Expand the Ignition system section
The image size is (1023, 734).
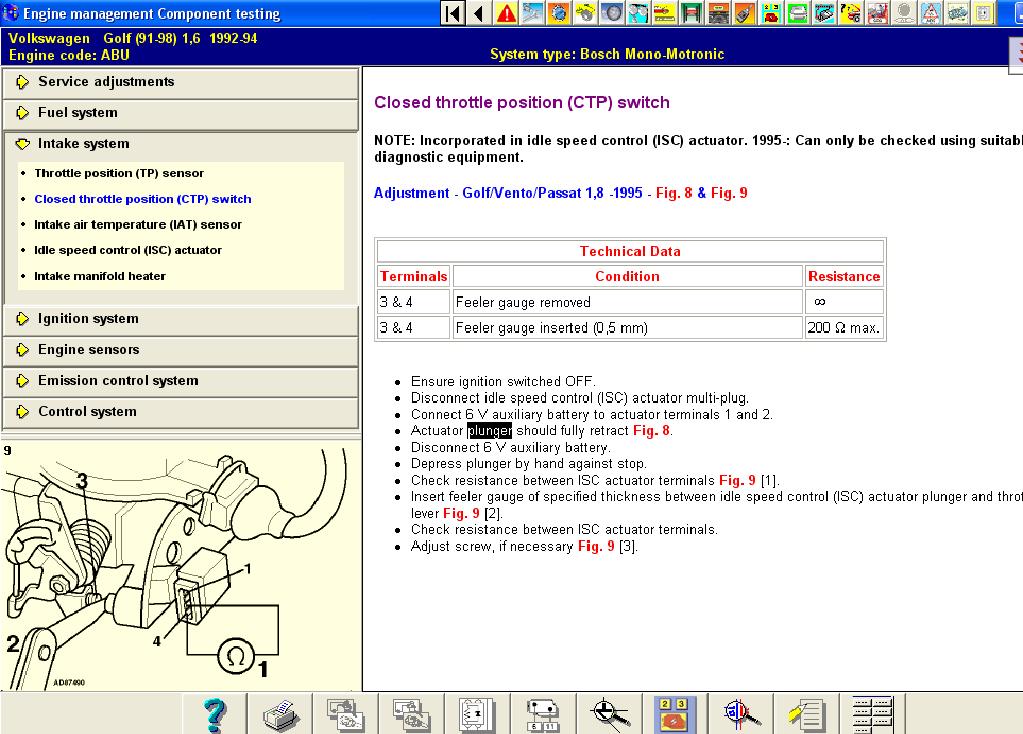click(180, 319)
